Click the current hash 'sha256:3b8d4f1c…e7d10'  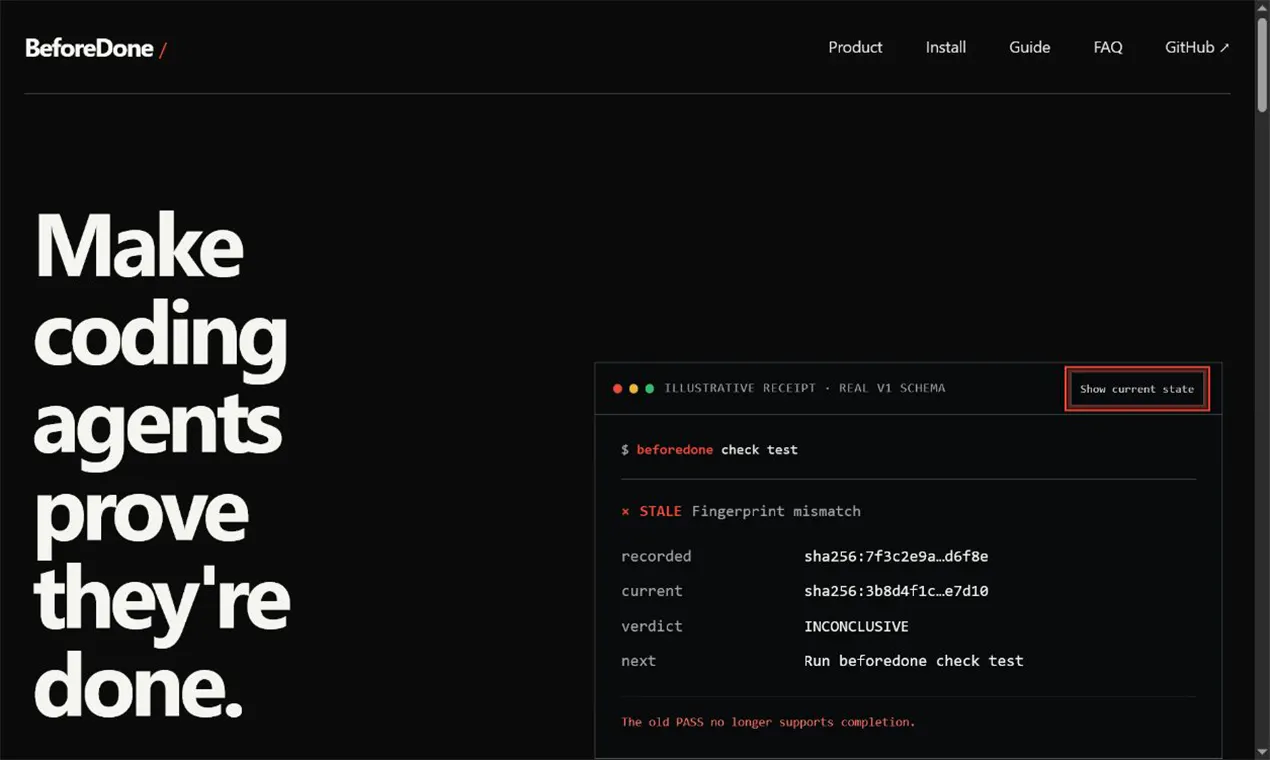click(896, 591)
